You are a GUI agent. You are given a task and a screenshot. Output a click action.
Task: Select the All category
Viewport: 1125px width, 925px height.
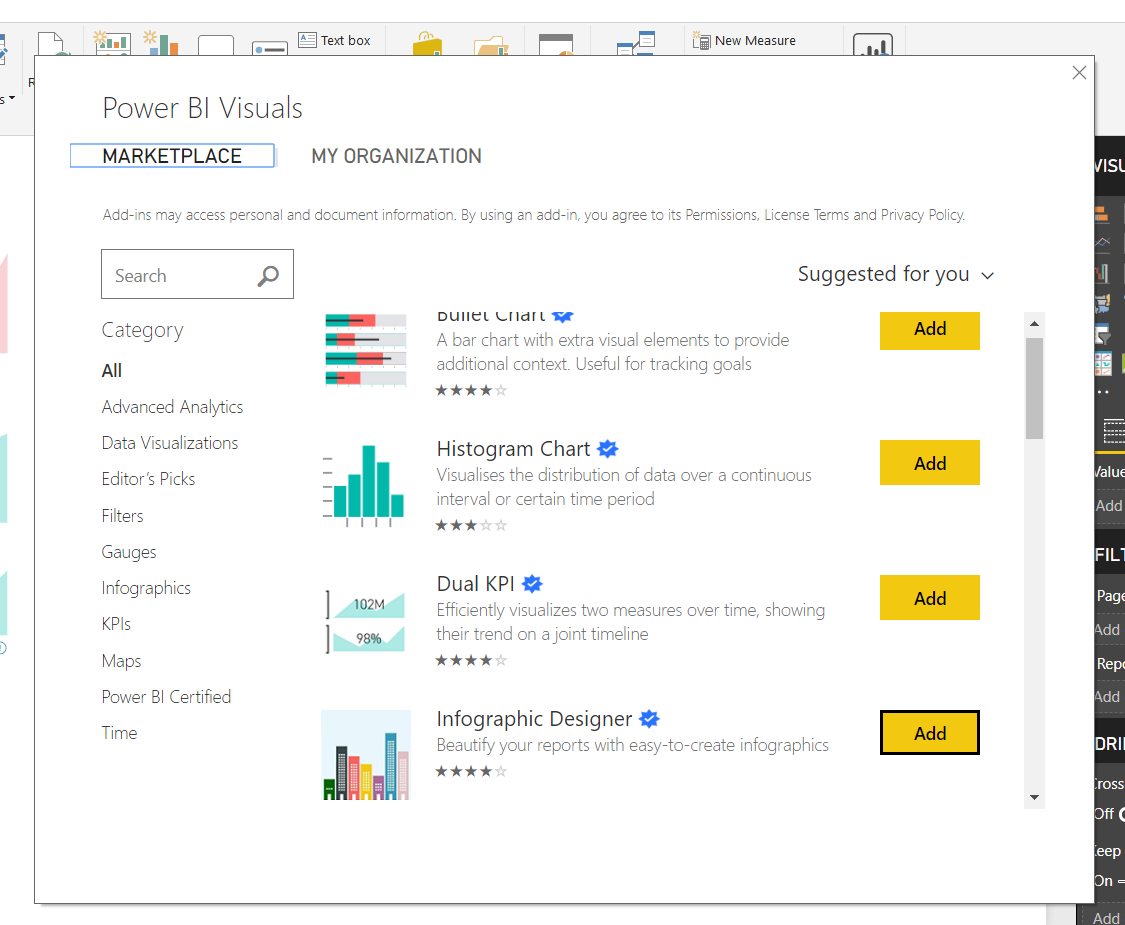(112, 371)
